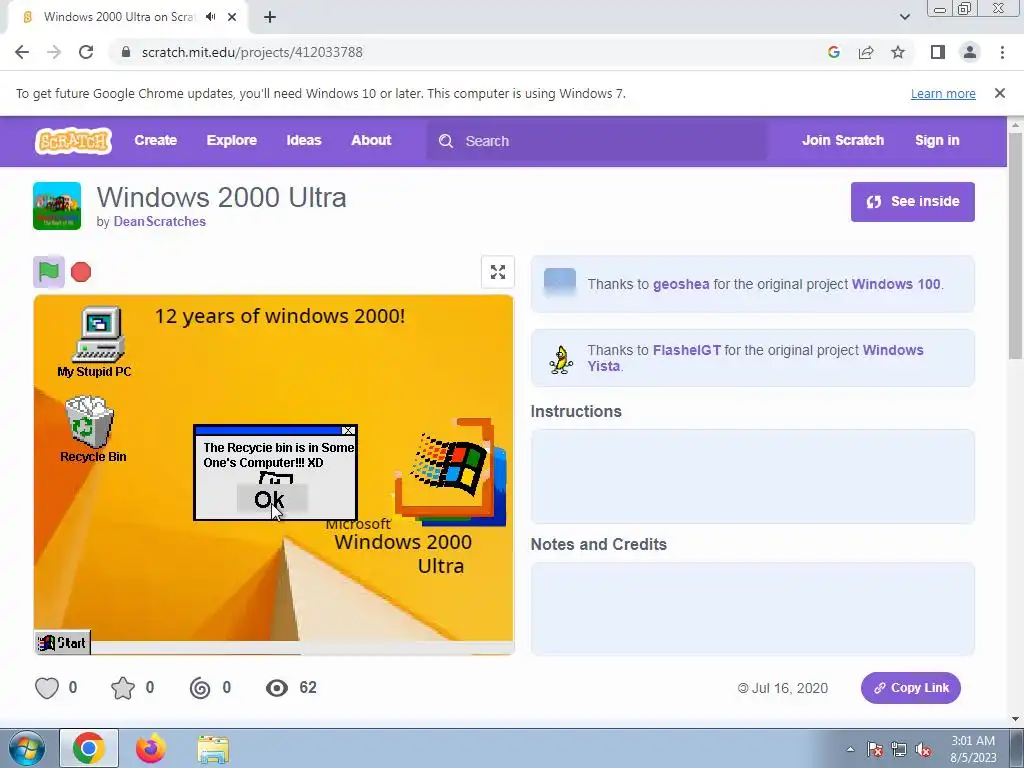Stop the project with red stop button
Screen dimensions: 1024x768
point(81,272)
